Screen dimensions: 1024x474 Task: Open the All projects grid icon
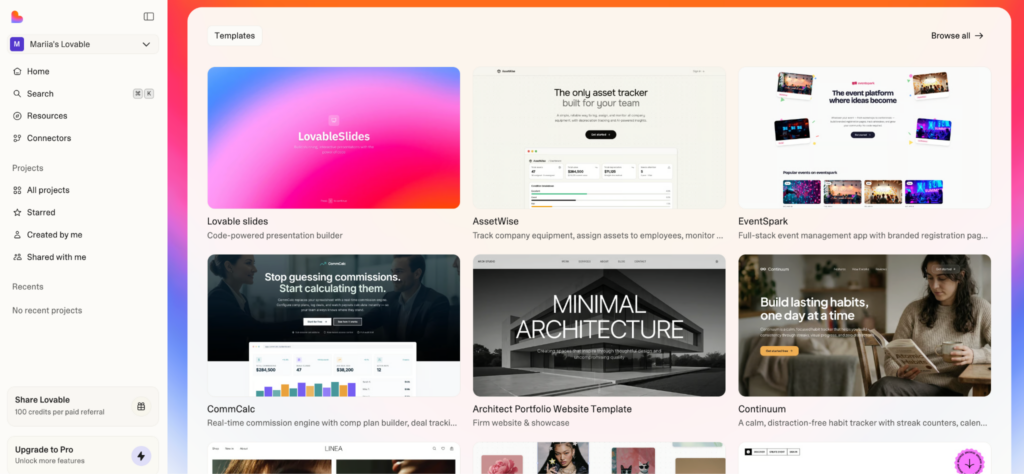pyautogui.click(x=17, y=190)
